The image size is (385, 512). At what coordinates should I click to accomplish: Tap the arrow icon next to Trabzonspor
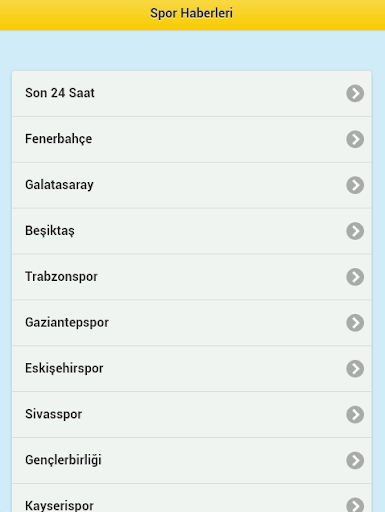click(x=355, y=277)
